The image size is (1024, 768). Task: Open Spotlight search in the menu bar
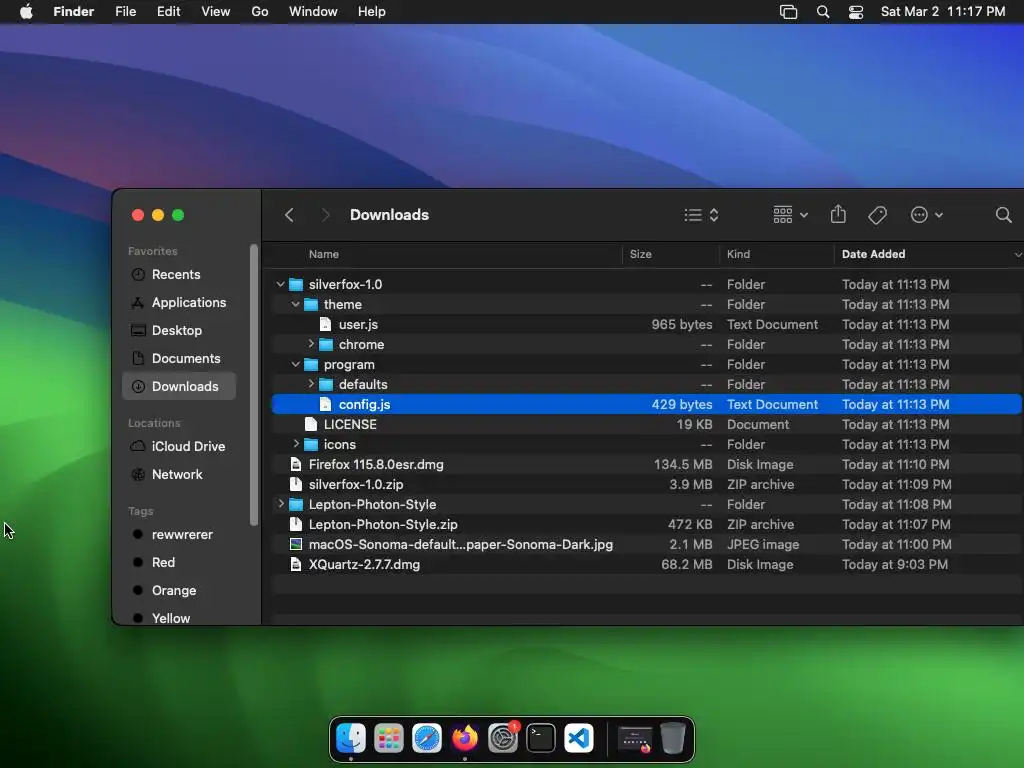[823, 12]
